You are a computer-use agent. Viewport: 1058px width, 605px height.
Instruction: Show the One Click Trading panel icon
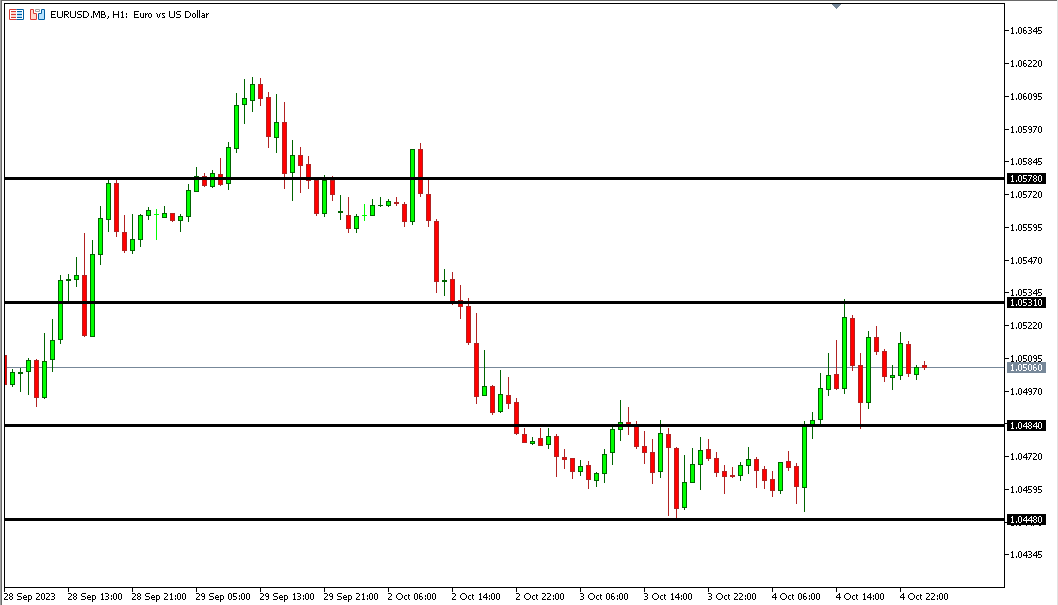click(37, 14)
